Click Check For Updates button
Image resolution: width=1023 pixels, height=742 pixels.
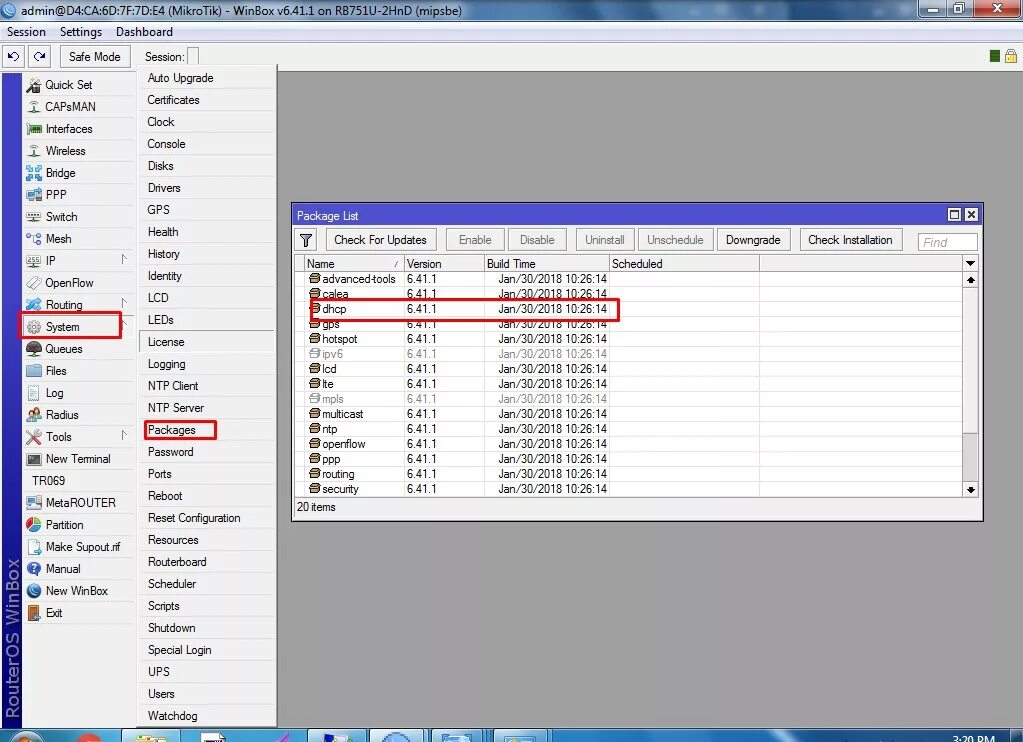(380, 240)
